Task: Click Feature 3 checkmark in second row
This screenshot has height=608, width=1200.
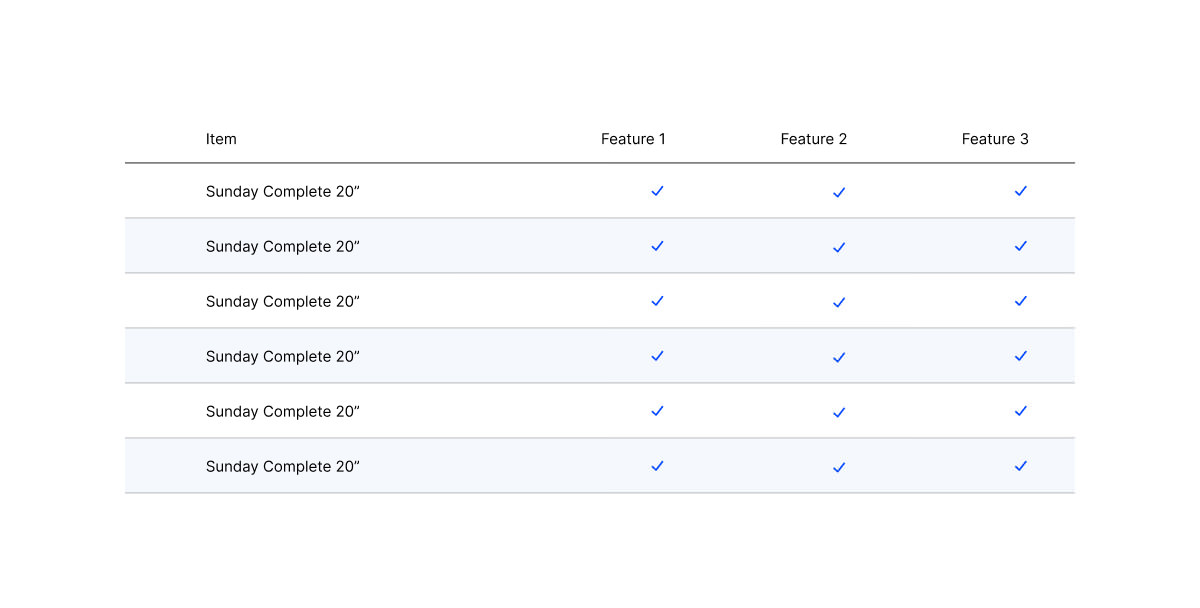Action: [x=1020, y=246]
